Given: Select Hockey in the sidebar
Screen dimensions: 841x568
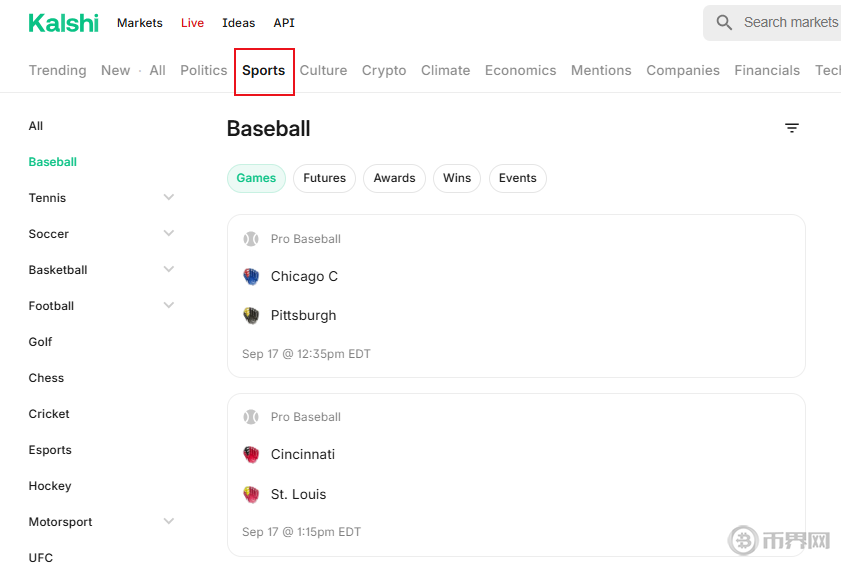Looking at the screenshot, I should (x=50, y=486).
